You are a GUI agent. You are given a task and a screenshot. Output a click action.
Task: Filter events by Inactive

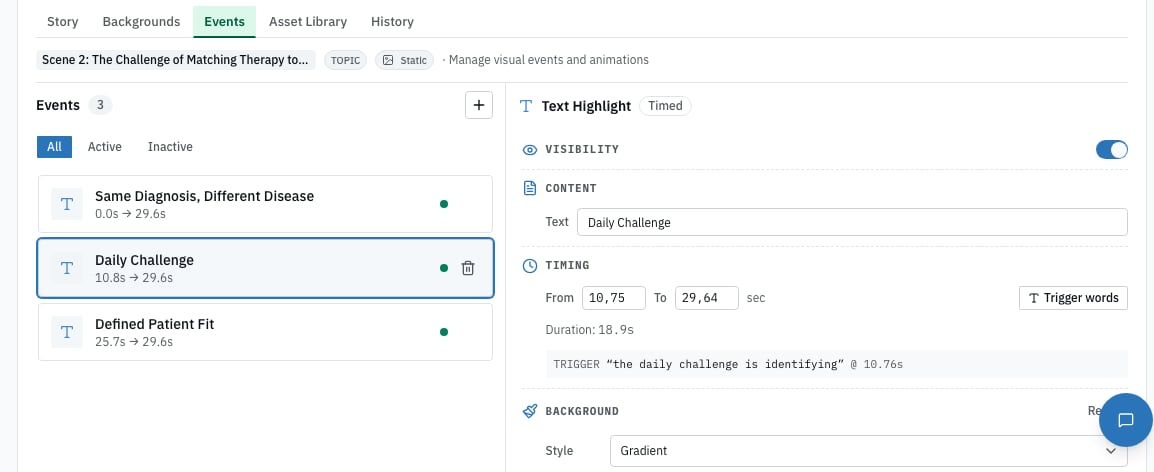pos(170,147)
